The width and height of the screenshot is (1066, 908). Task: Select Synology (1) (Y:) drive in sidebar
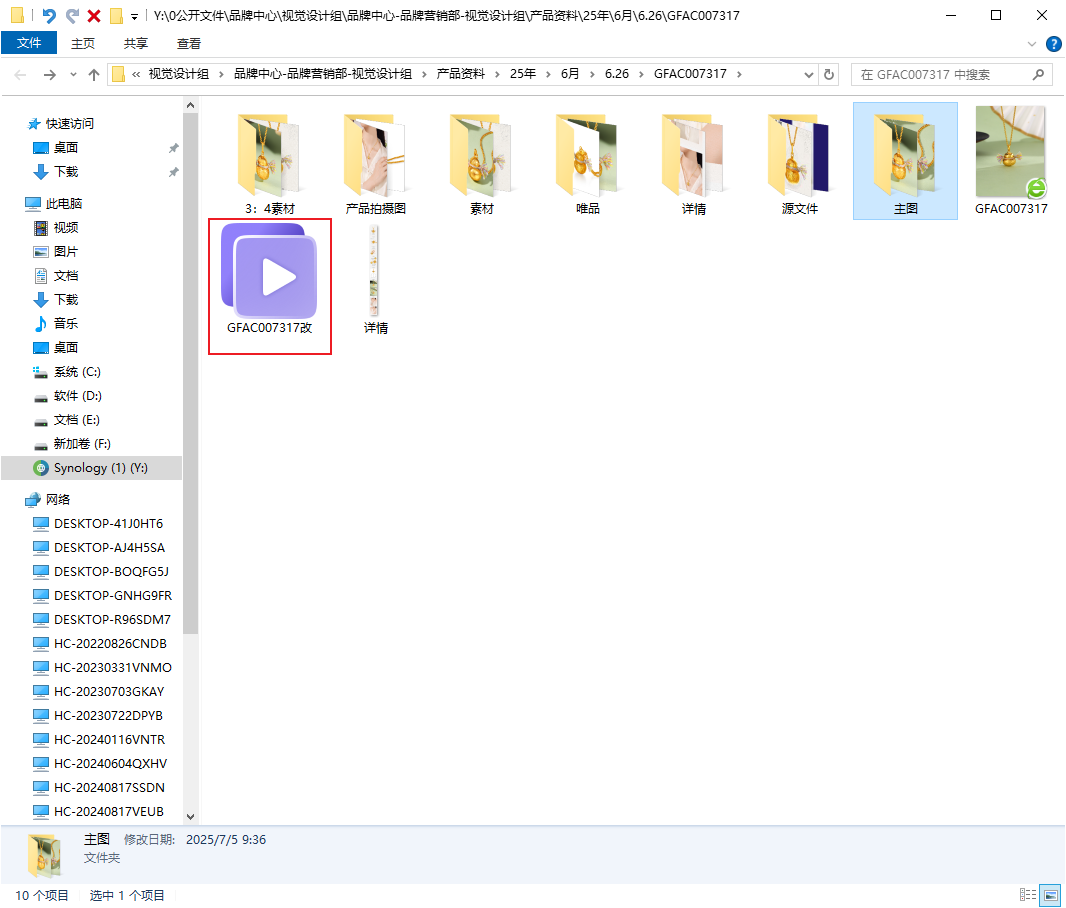pos(100,468)
